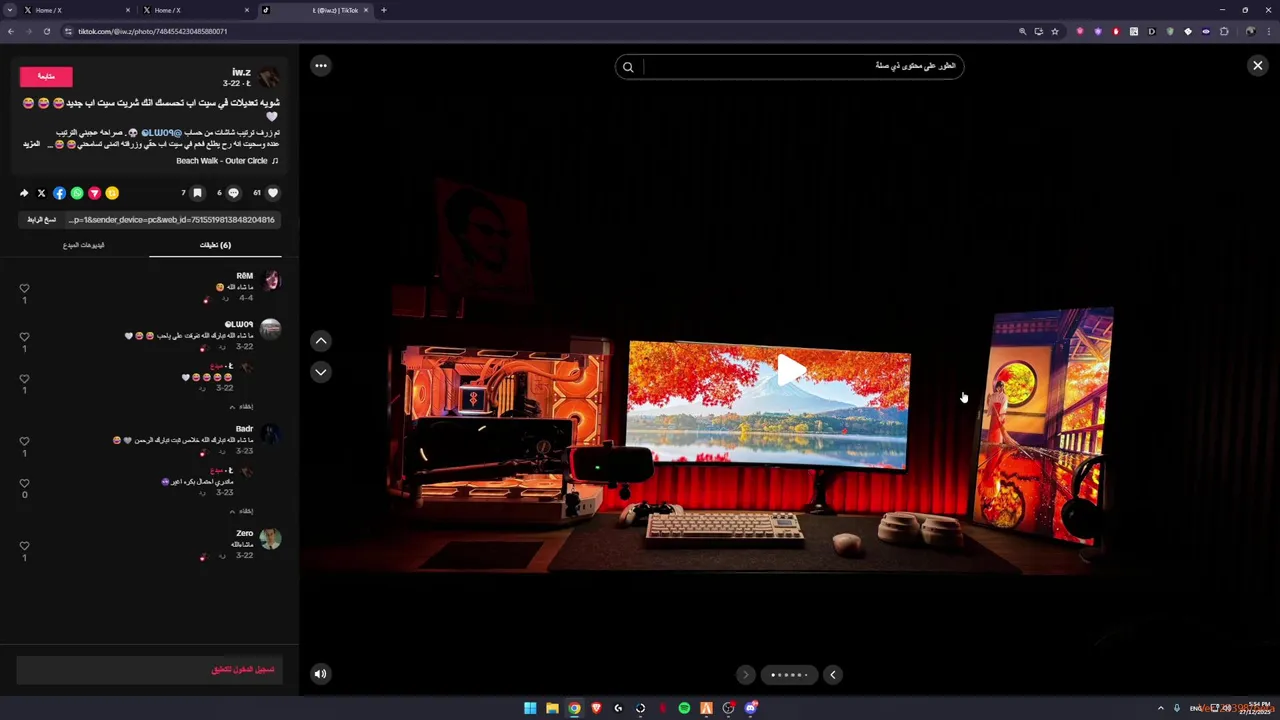Viewport: 1280px width, 720px height.
Task: Switch to the Comments (6) tab
Action: 215,245
